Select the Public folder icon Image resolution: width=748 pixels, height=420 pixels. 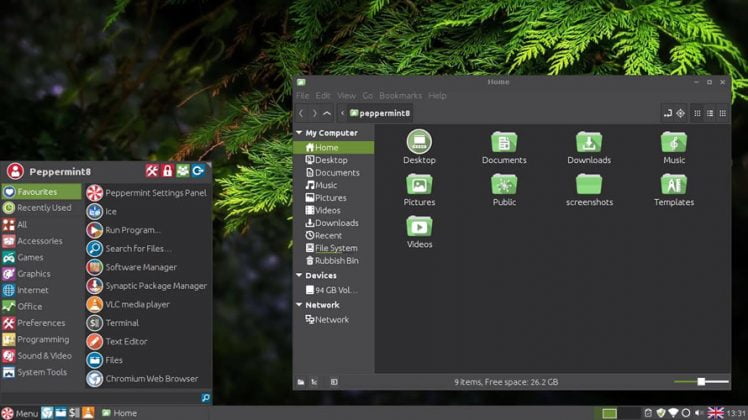504,184
